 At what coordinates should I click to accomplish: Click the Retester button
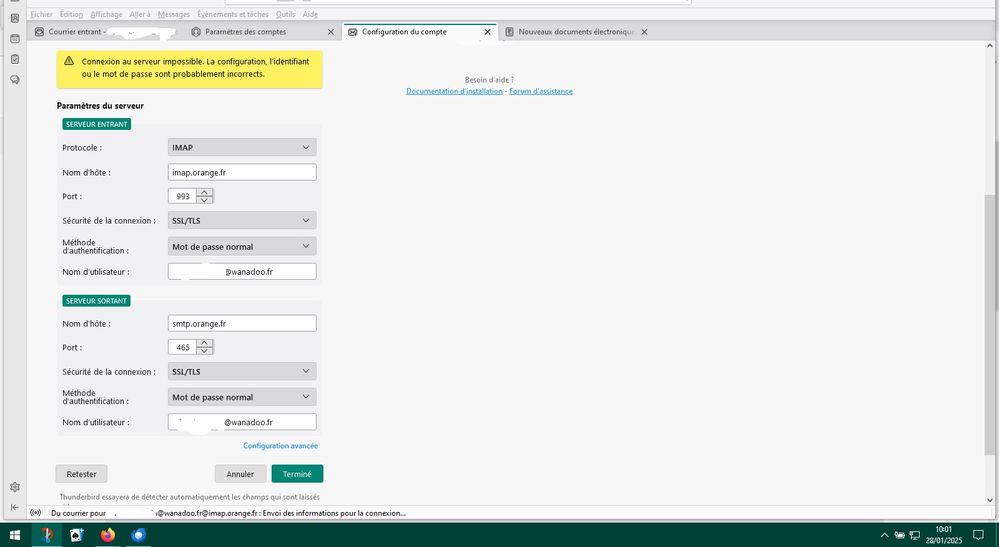click(x=82, y=474)
